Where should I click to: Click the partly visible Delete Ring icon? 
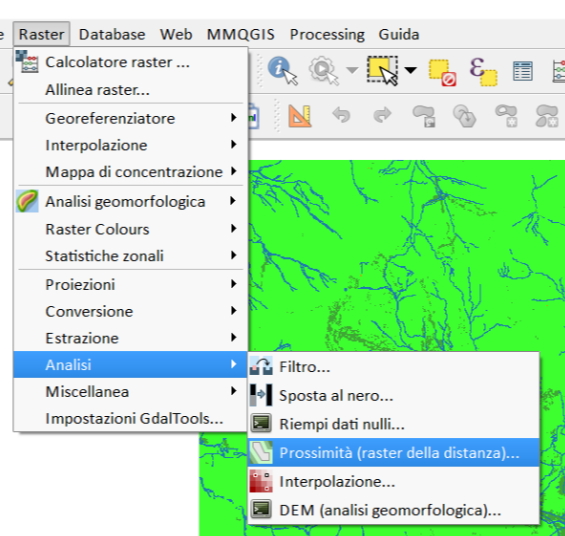(548, 116)
